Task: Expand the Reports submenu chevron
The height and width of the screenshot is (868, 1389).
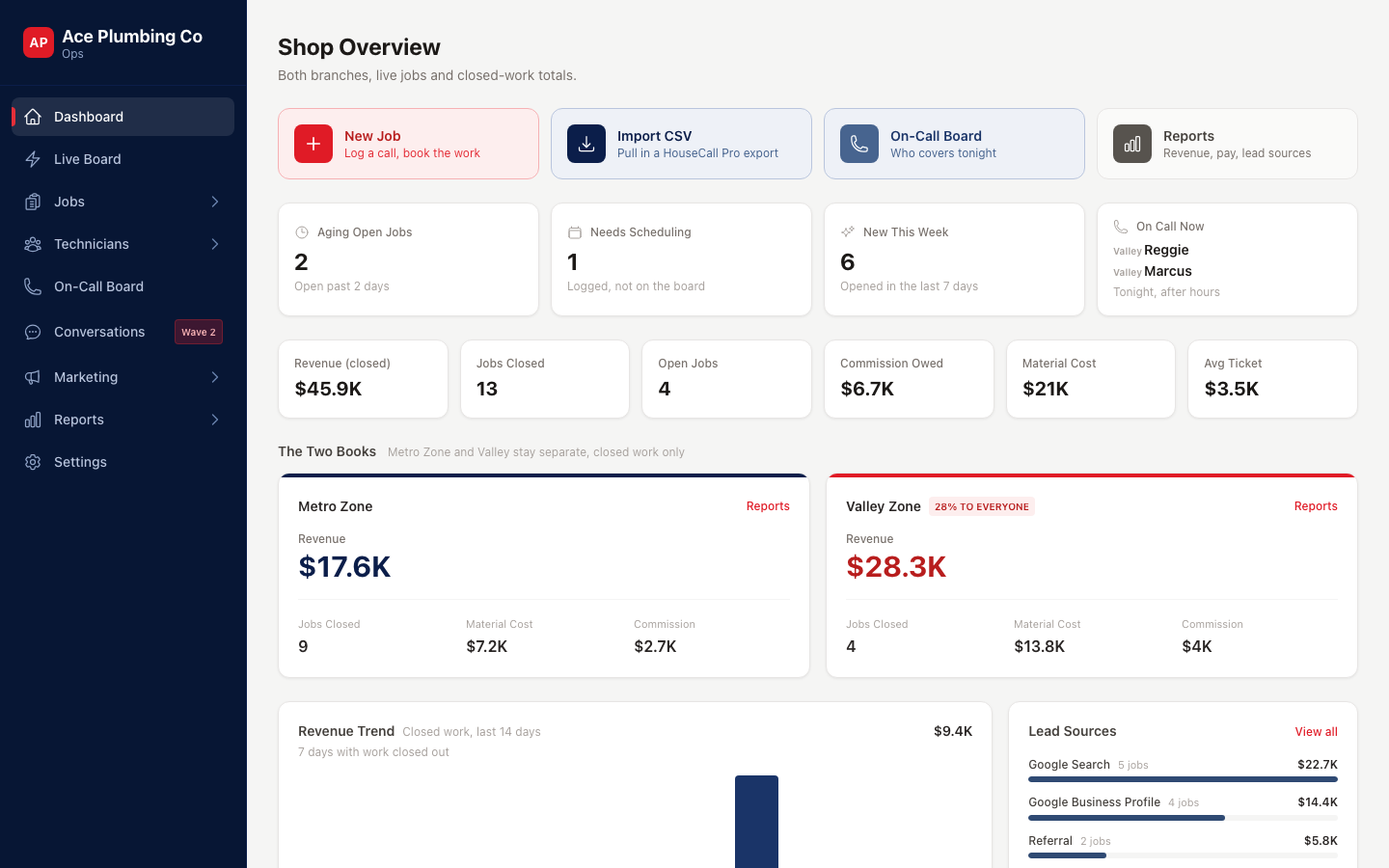Action: click(215, 420)
